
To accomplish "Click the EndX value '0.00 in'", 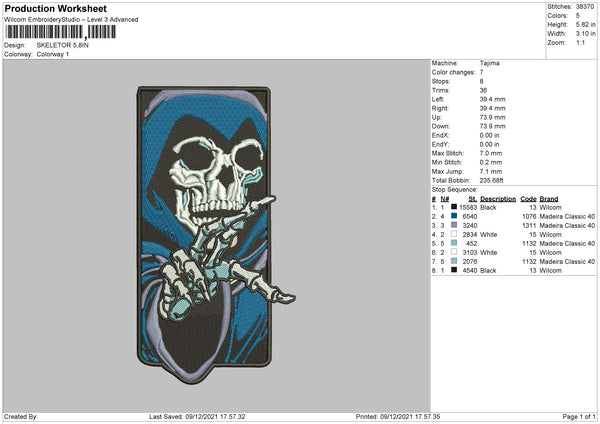I will tap(489, 135).
